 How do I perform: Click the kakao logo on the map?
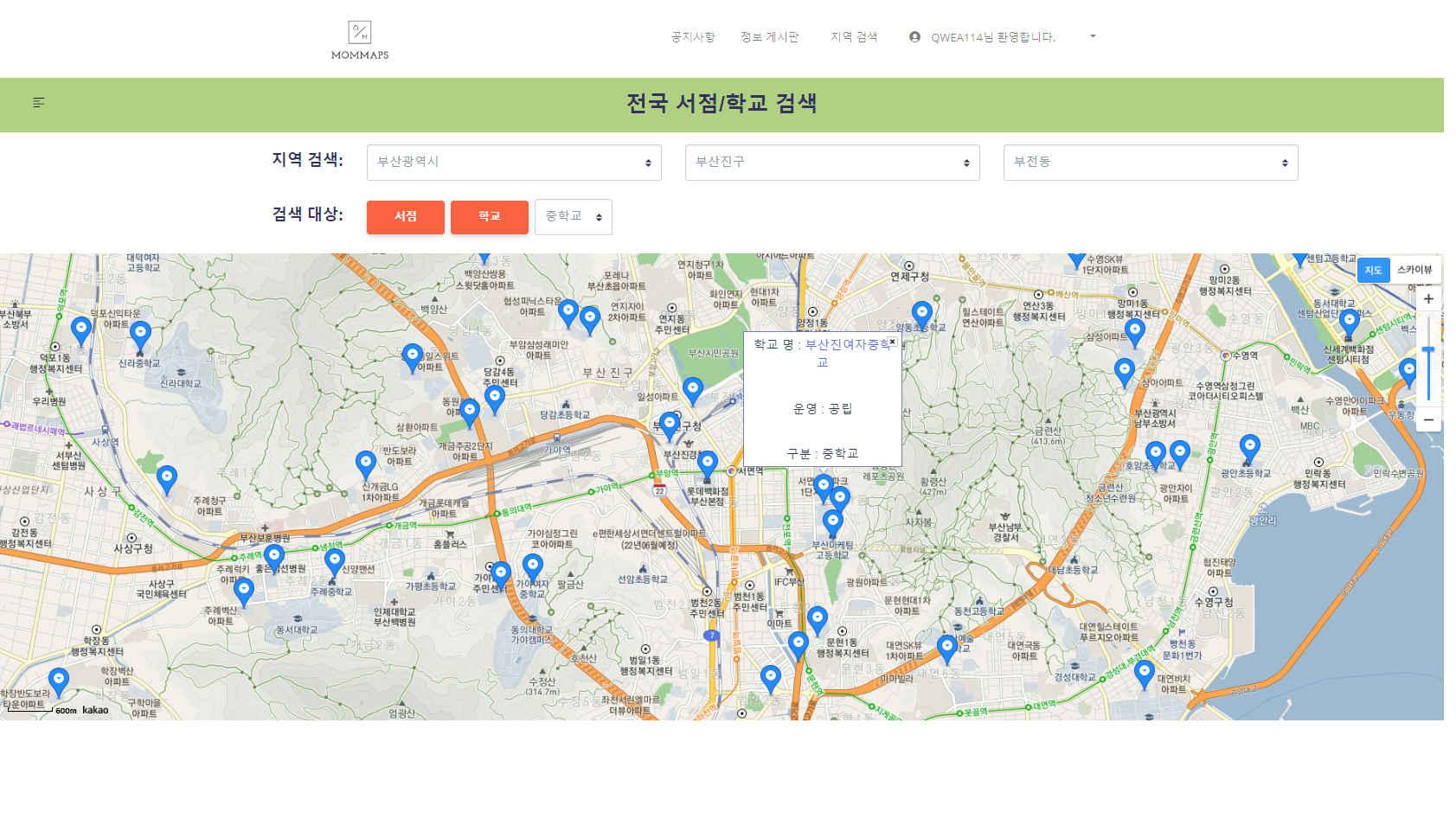[x=93, y=711]
